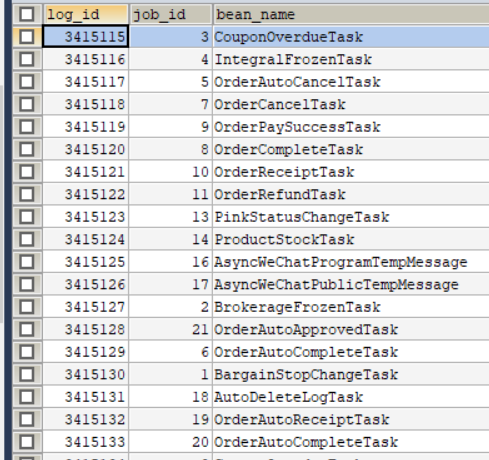The width and height of the screenshot is (489, 460).
Task: Select the log_id cell 3415117
Action: (86, 82)
